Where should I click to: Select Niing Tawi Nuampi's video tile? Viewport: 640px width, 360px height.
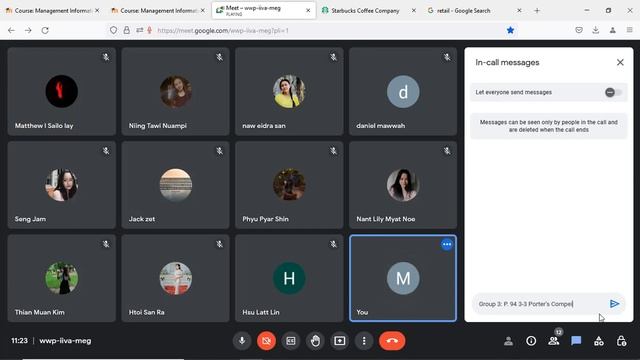[x=176, y=91]
